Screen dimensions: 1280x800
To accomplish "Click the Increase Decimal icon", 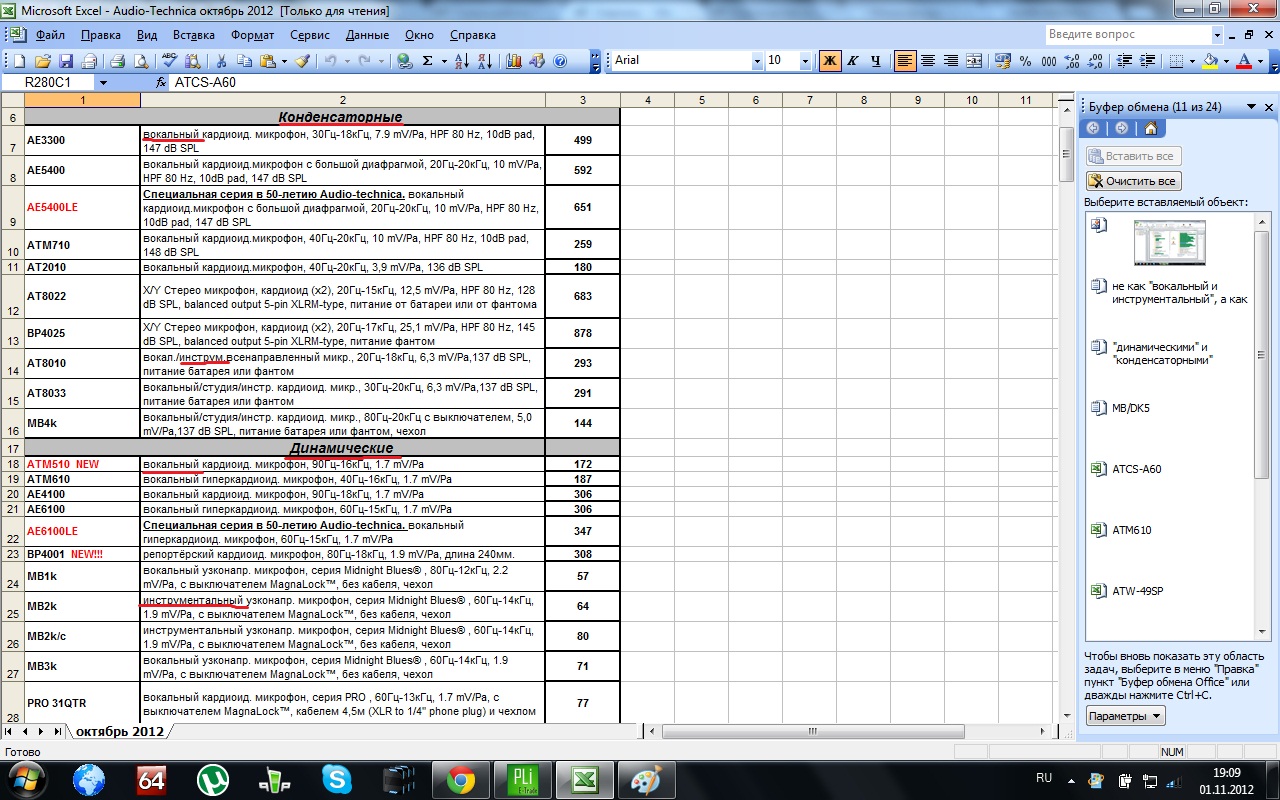I will click(1072, 61).
